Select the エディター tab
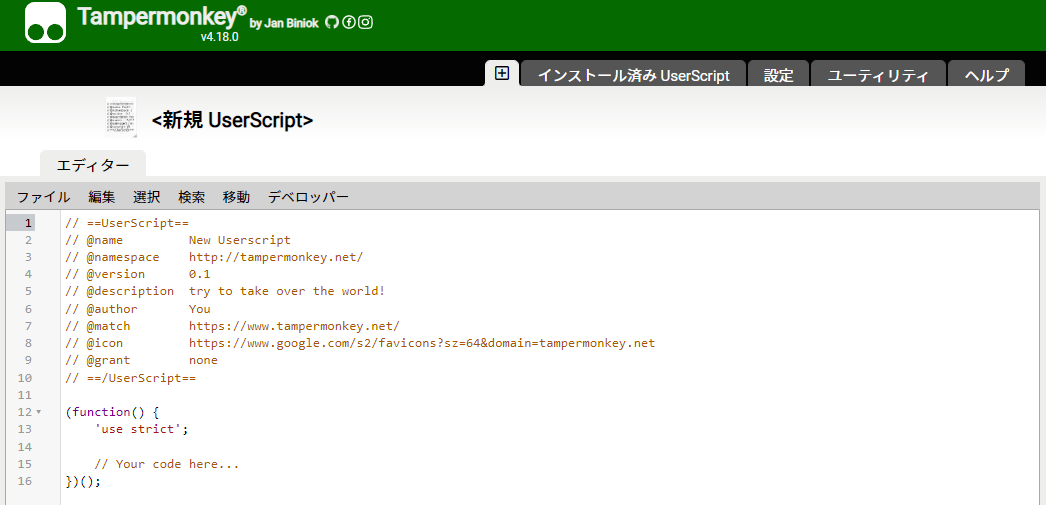This screenshot has width=1046, height=505. (x=93, y=165)
